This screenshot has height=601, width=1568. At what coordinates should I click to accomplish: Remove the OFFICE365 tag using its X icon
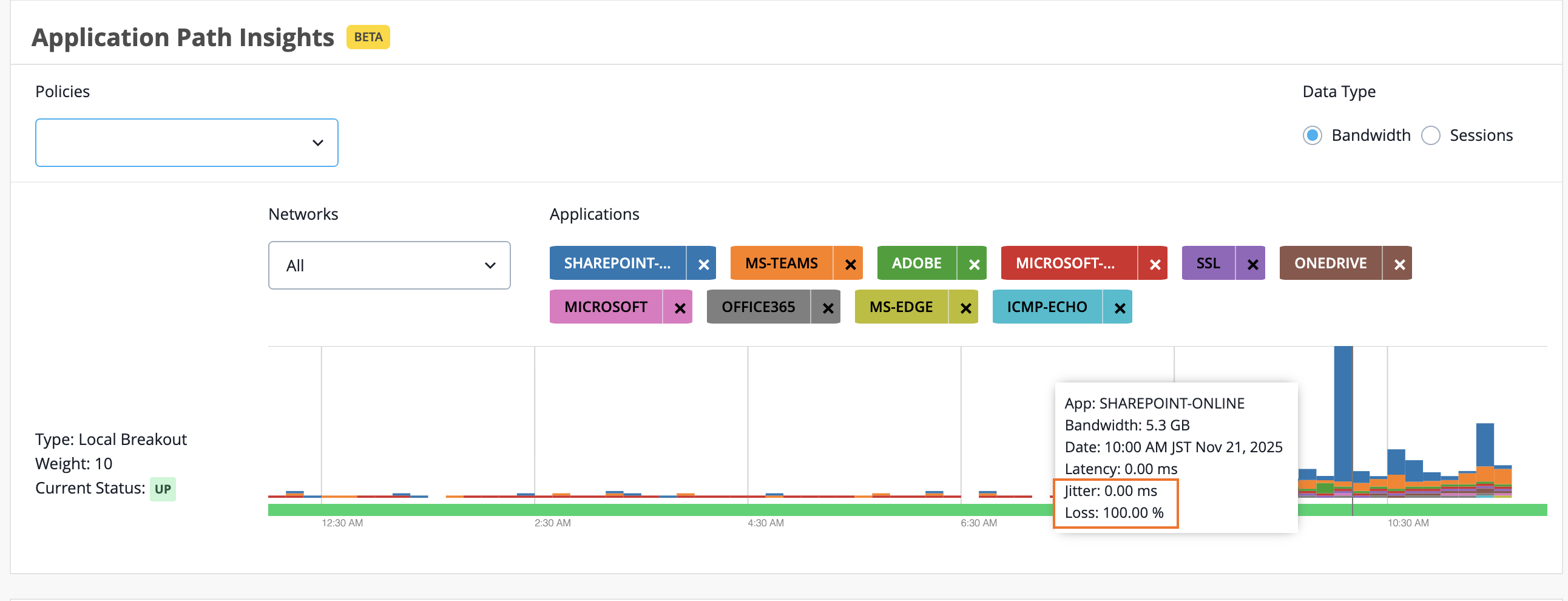826,308
